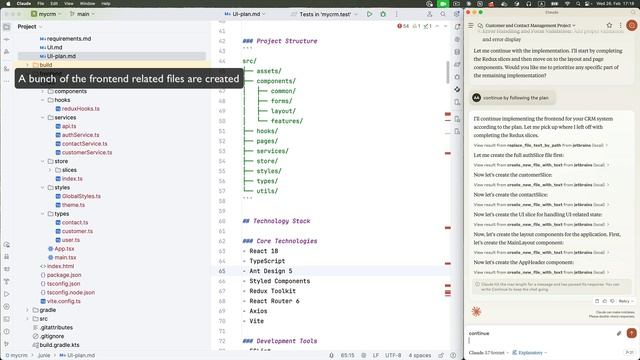Open the File menu

tap(41, 4)
